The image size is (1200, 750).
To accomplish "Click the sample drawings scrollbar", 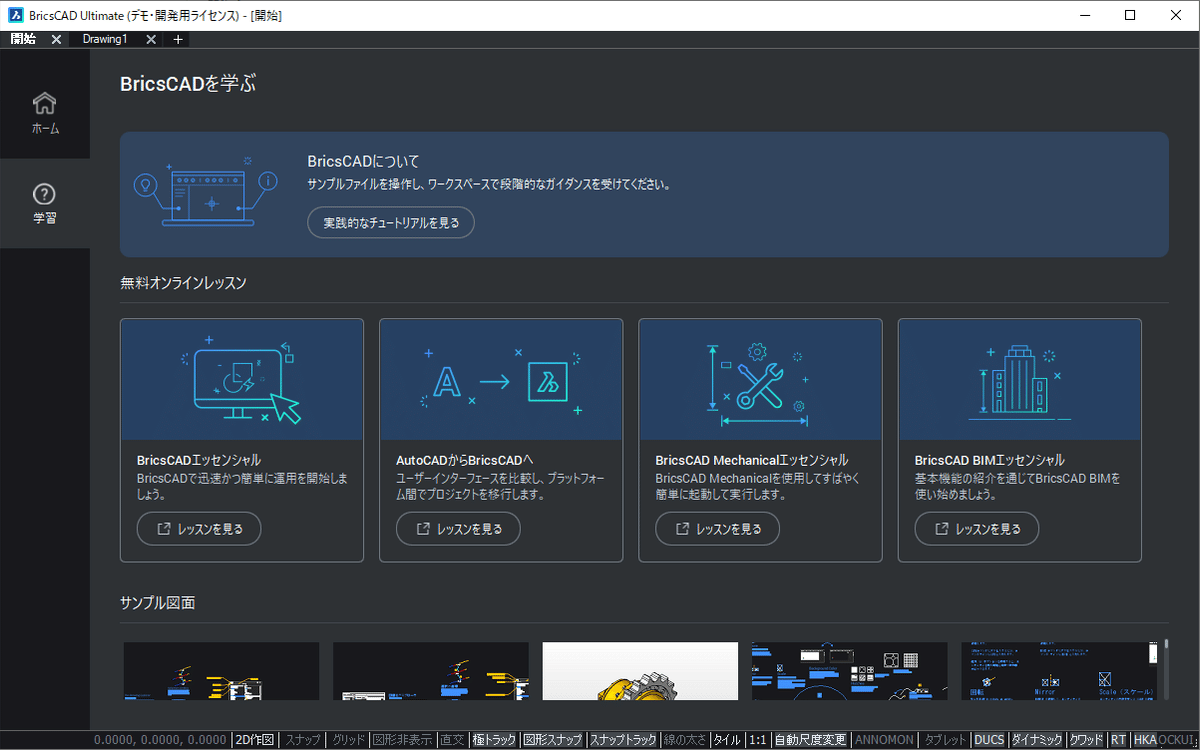I will (x=1165, y=668).
